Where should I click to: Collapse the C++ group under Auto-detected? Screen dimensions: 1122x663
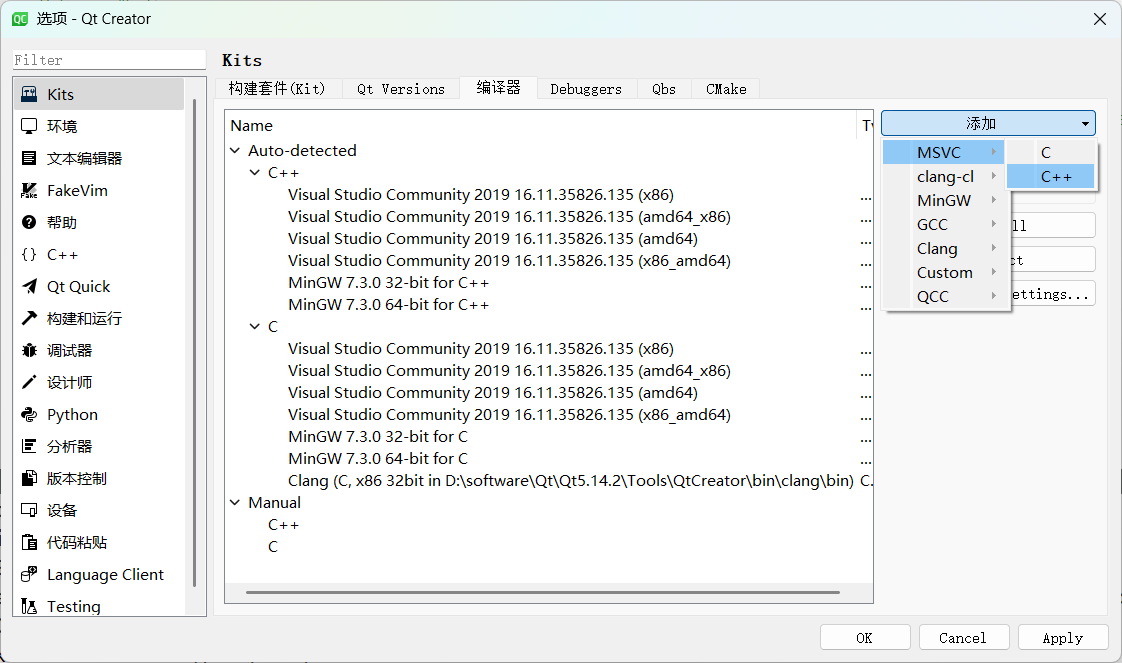click(255, 172)
